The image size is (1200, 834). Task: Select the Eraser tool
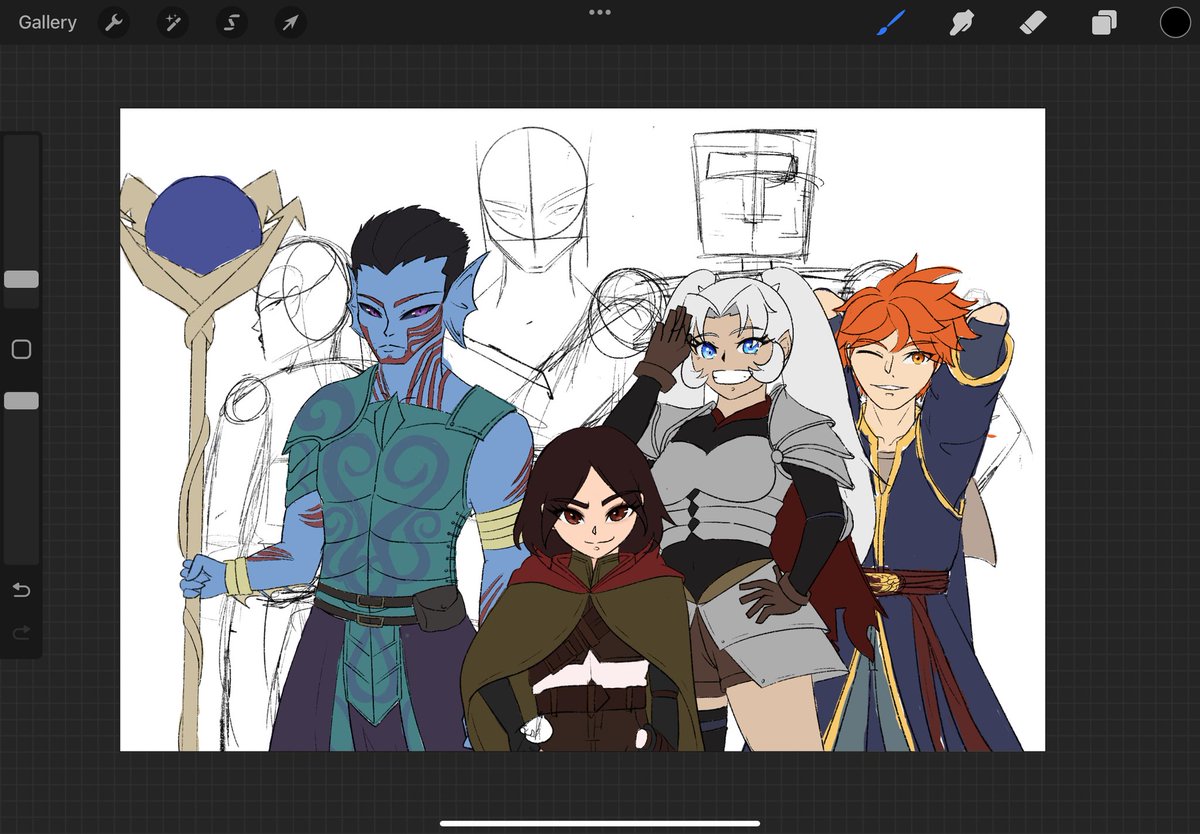click(1033, 22)
